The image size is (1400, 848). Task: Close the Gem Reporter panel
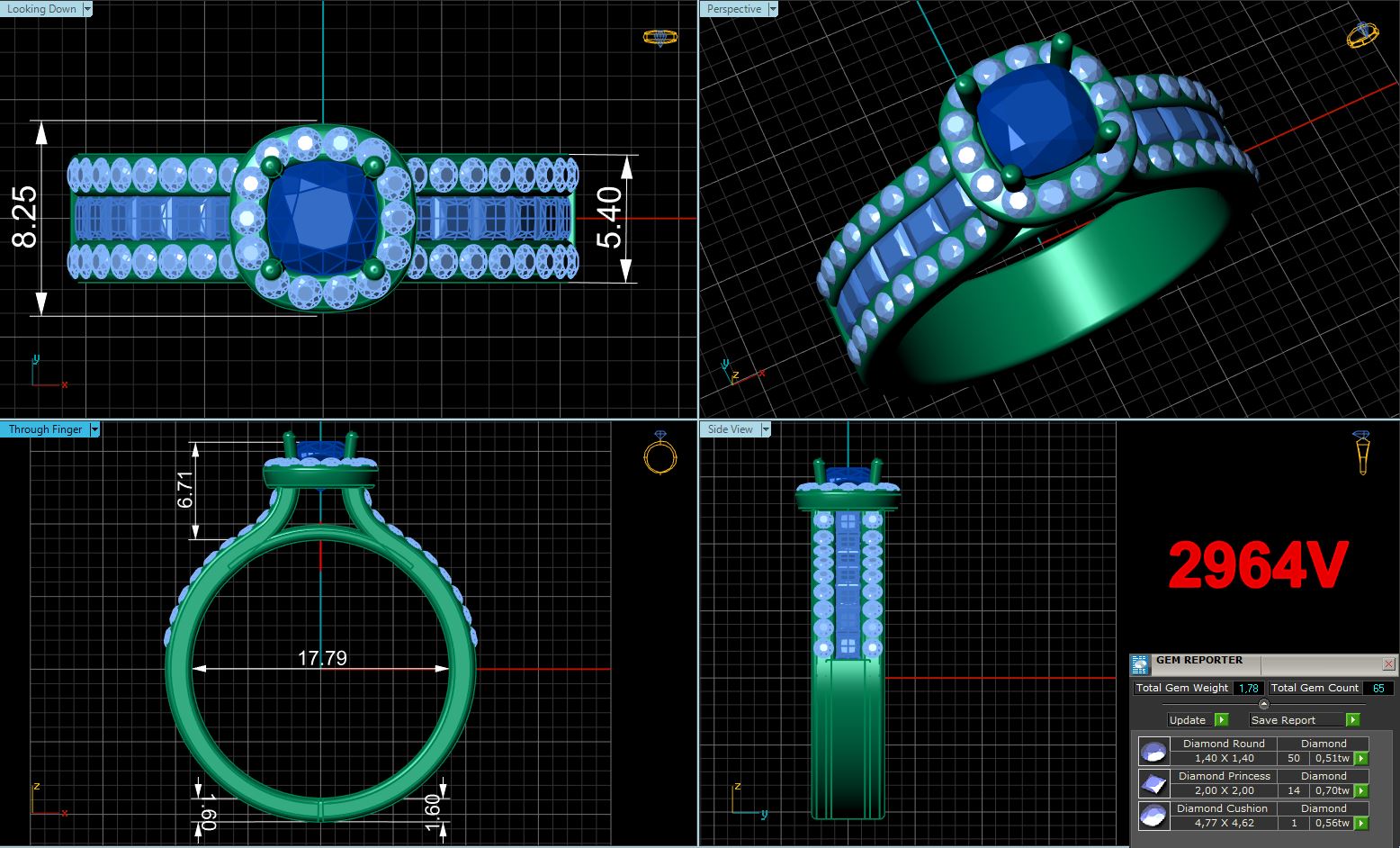point(1388,664)
